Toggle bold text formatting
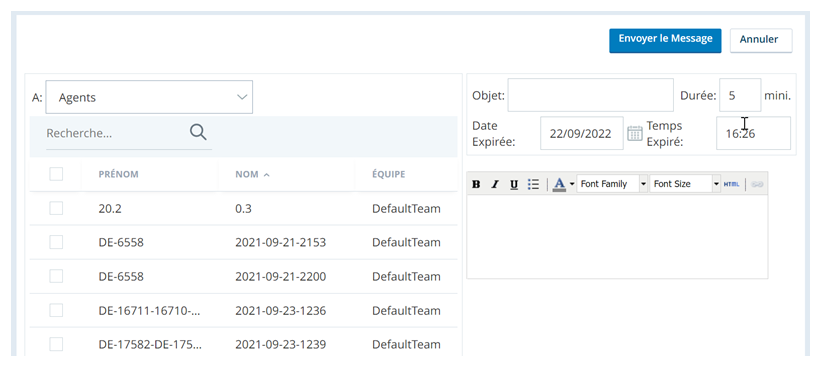Image resolution: width=813 pixels, height=368 pixels. (476, 184)
